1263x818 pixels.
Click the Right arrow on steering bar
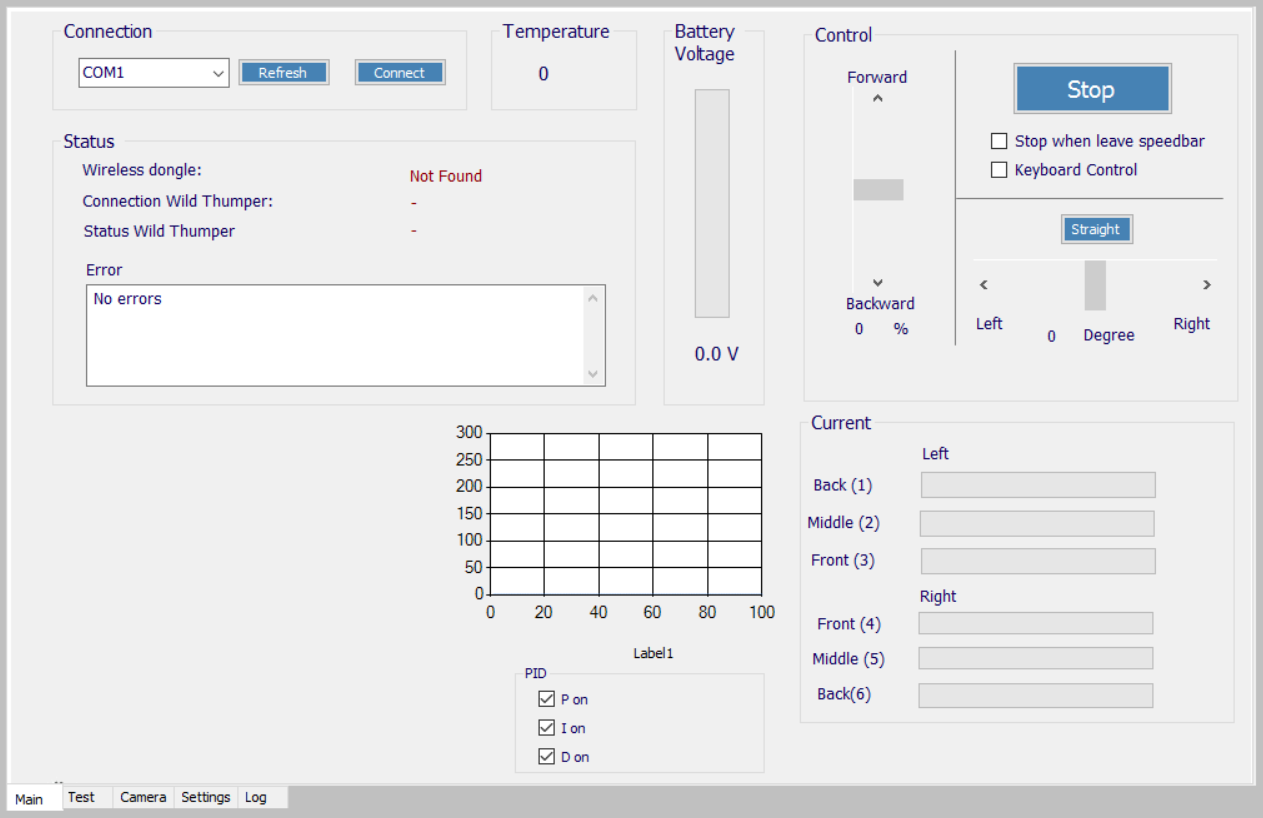pyautogui.click(x=1207, y=285)
